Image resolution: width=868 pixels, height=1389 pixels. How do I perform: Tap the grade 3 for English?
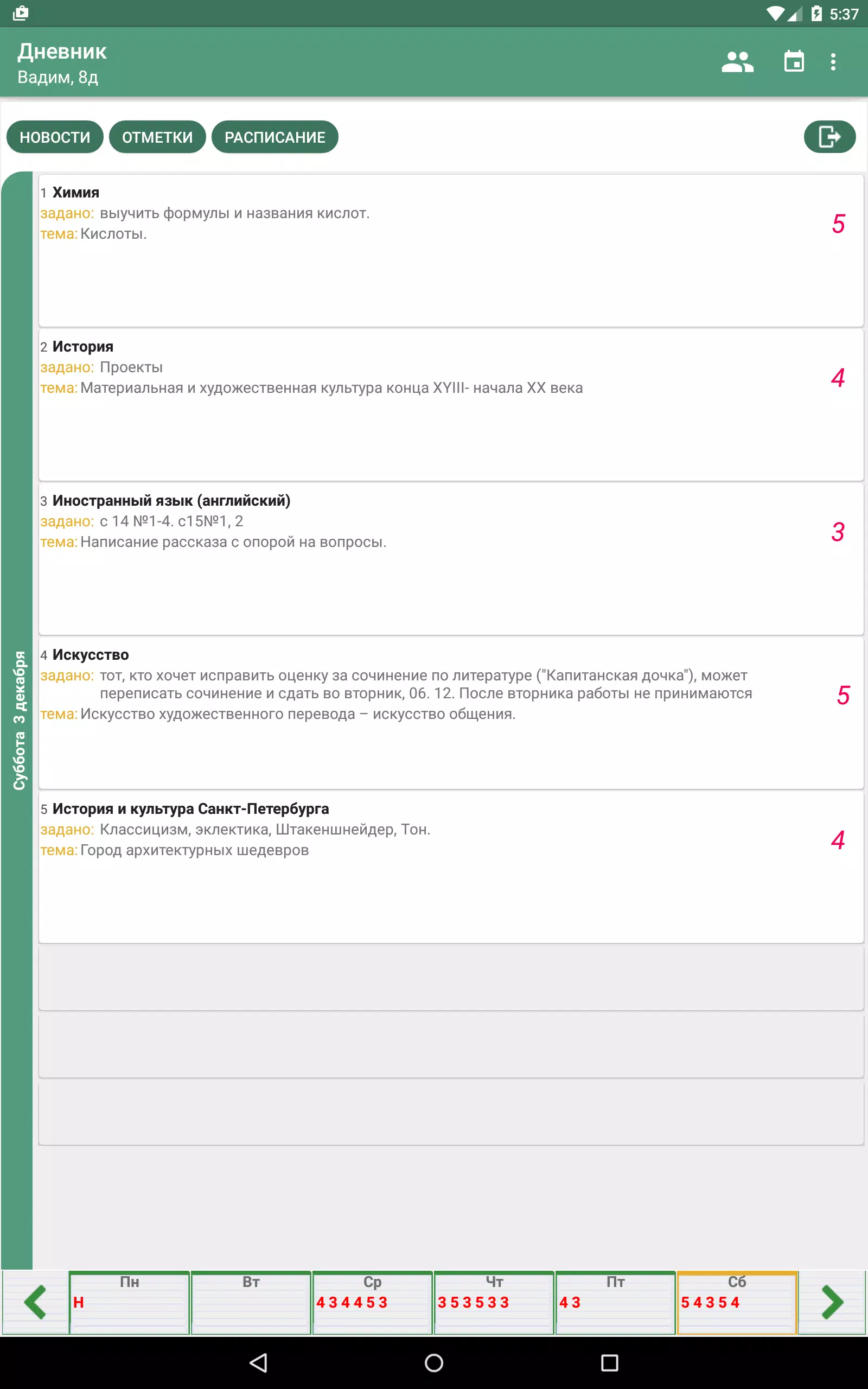[838, 532]
